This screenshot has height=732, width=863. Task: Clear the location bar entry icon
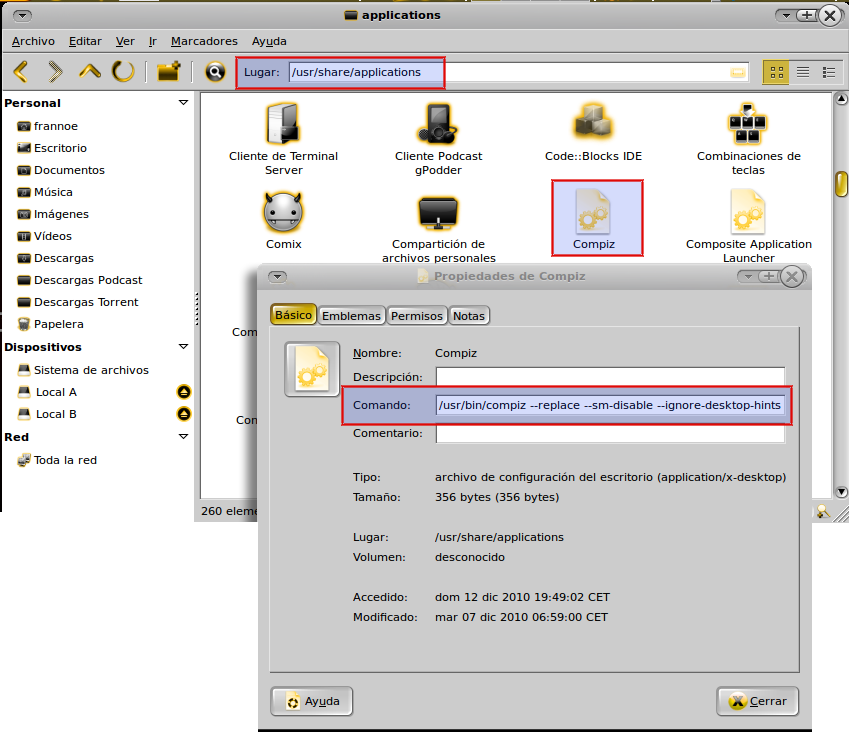(738, 73)
